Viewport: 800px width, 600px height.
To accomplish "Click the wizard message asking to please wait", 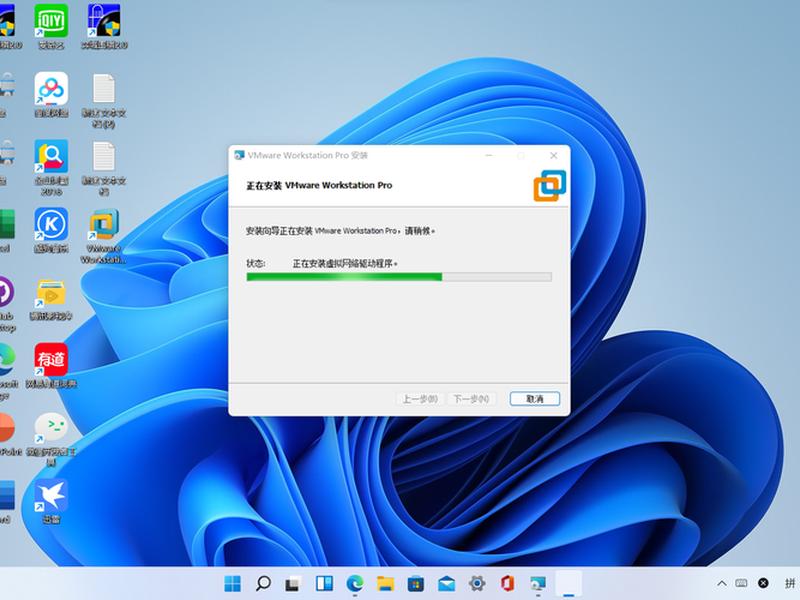I will click(341, 231).
